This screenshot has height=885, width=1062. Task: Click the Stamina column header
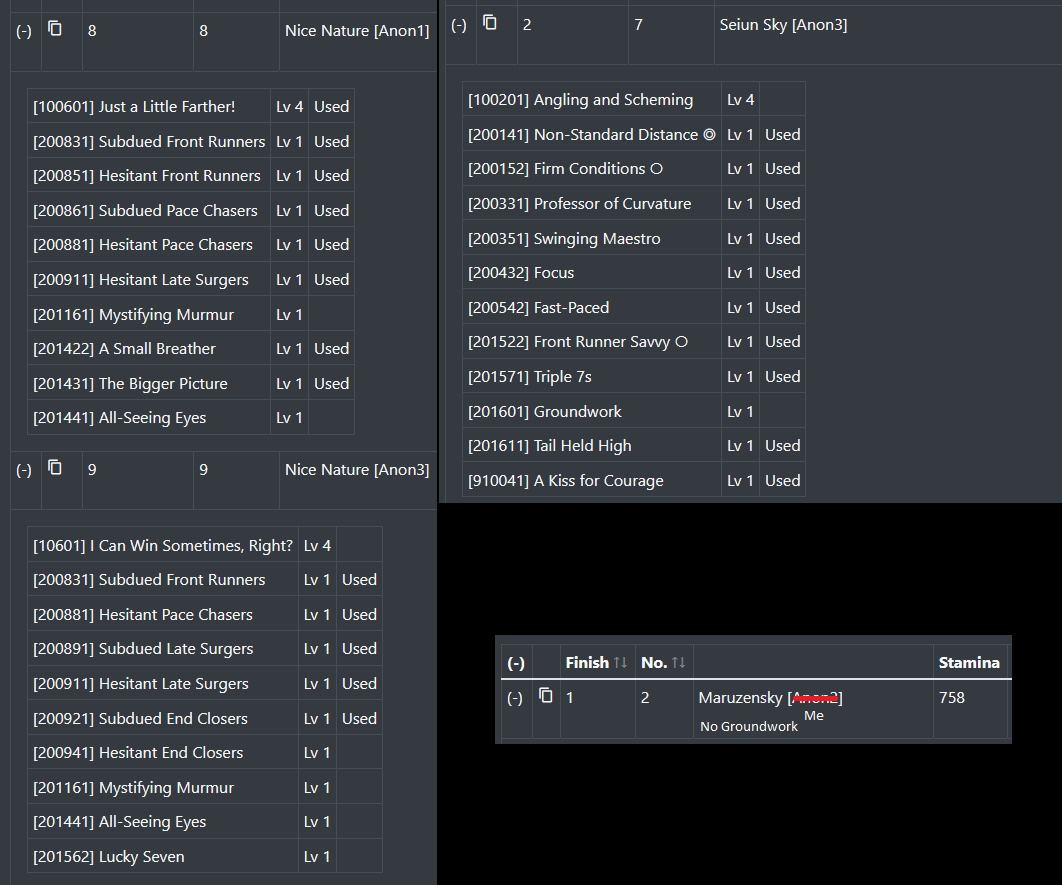[x=969, y=662]
